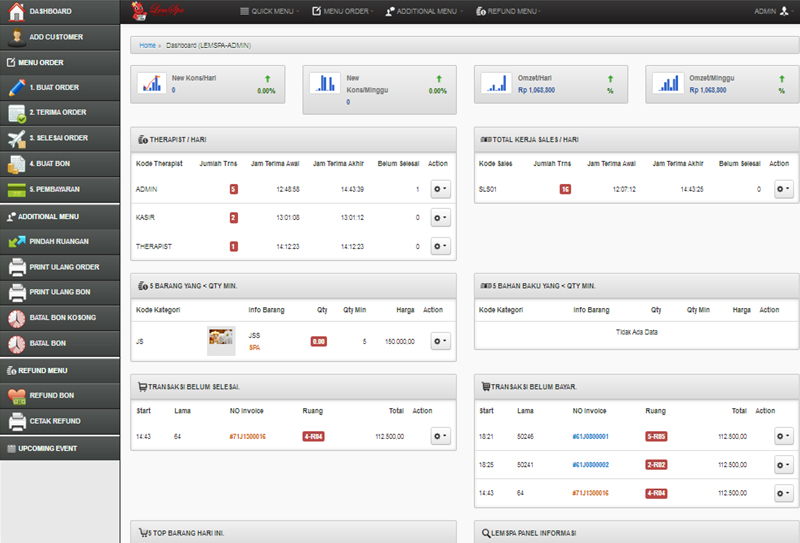Select Batal Bon Kosong clock icon
This screenshot has width=800, height=543.
tap(16, 318)
